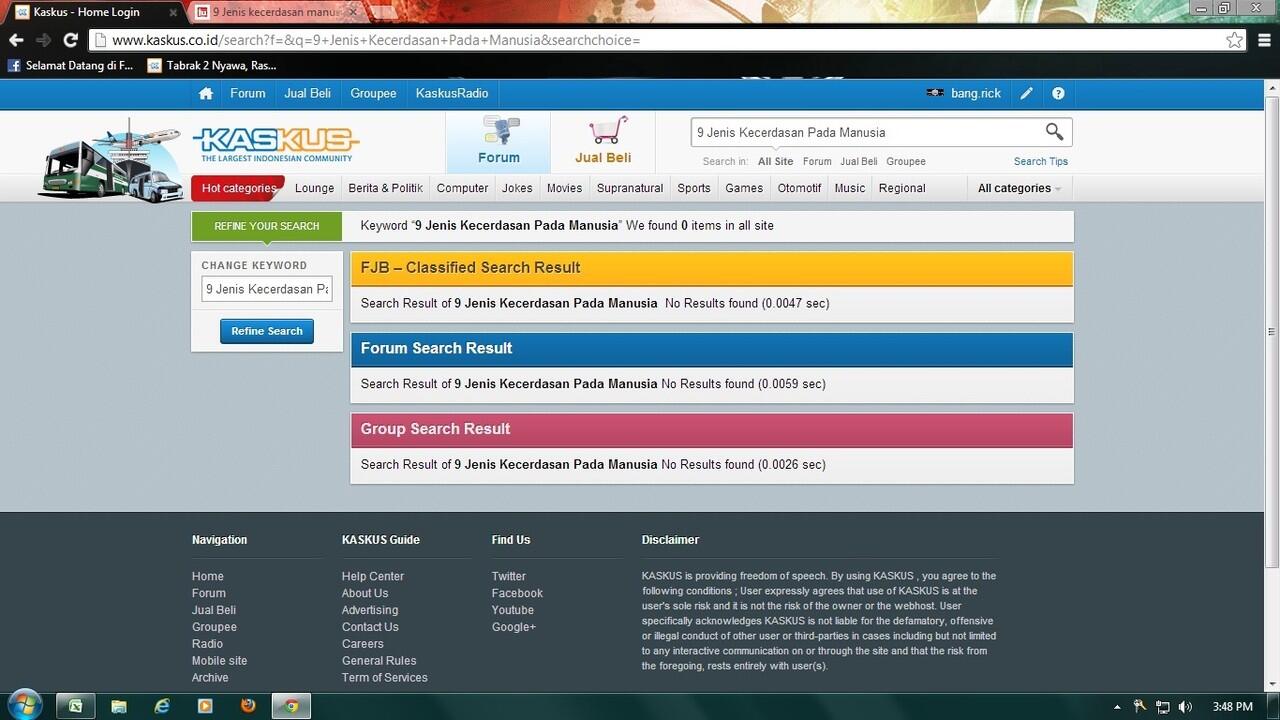
Task: Open the Twitter footer link
Action: (509, 576)
